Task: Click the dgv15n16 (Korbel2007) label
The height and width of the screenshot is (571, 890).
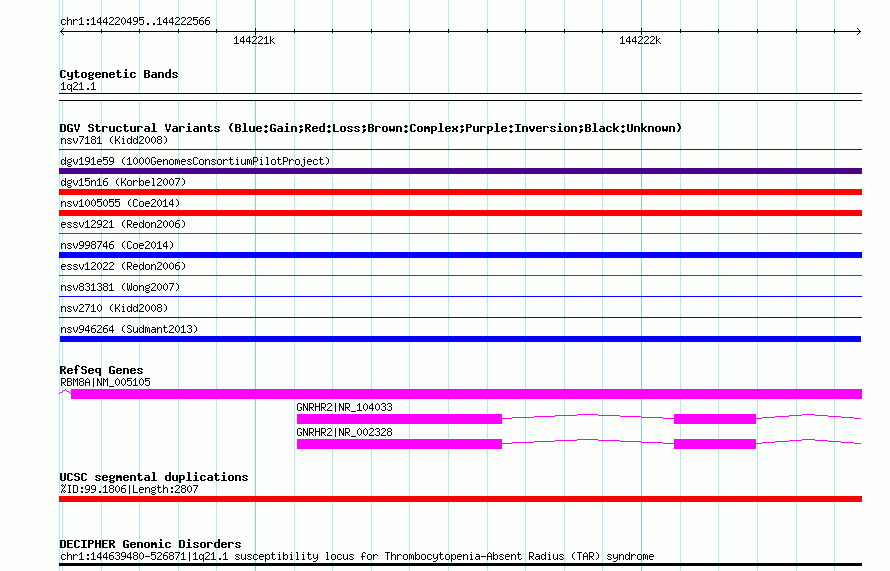Action: click(x=123, y=182)
